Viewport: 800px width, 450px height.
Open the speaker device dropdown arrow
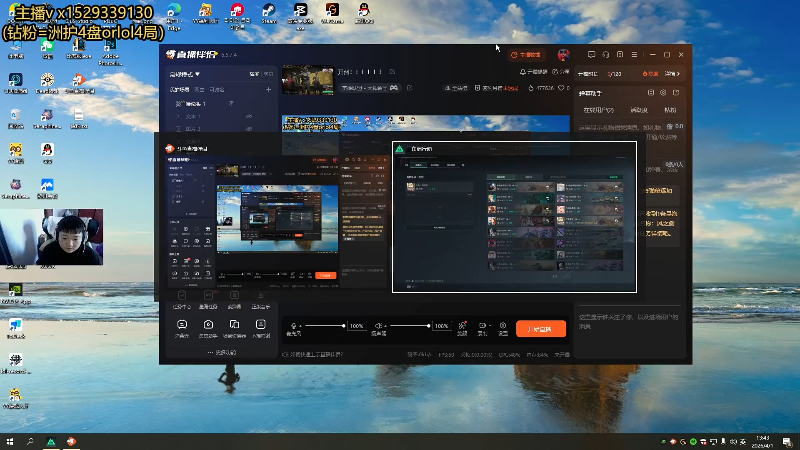tap(385, 326)
